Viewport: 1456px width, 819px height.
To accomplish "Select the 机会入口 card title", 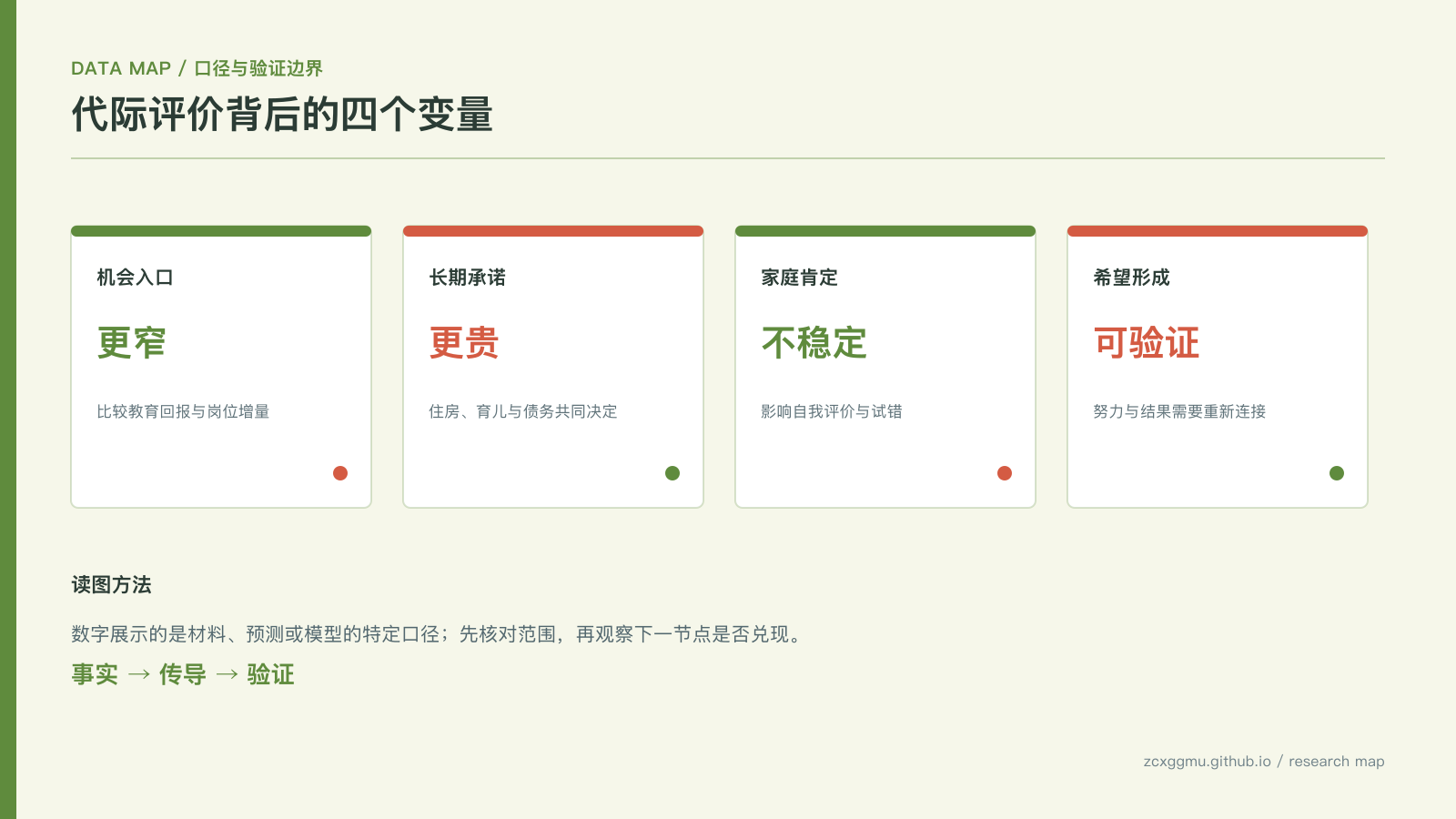I will click(136, 278).
